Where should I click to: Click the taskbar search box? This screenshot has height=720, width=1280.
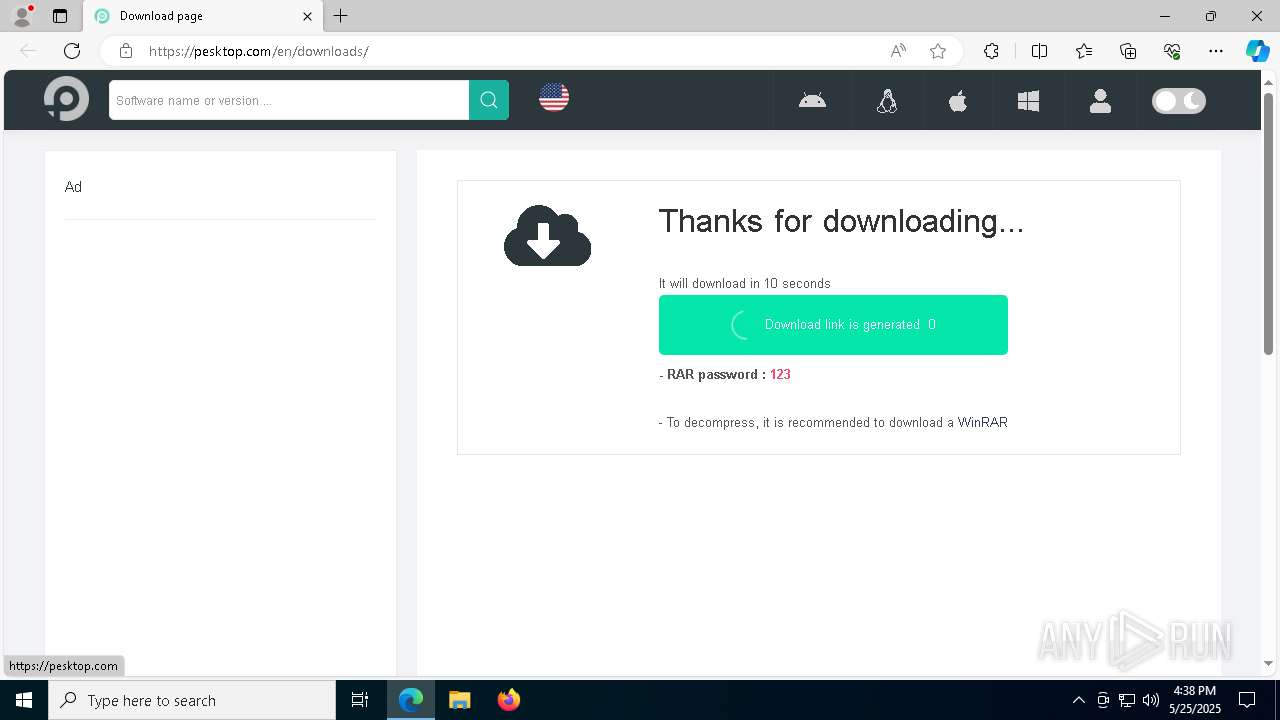pos(192,700)
